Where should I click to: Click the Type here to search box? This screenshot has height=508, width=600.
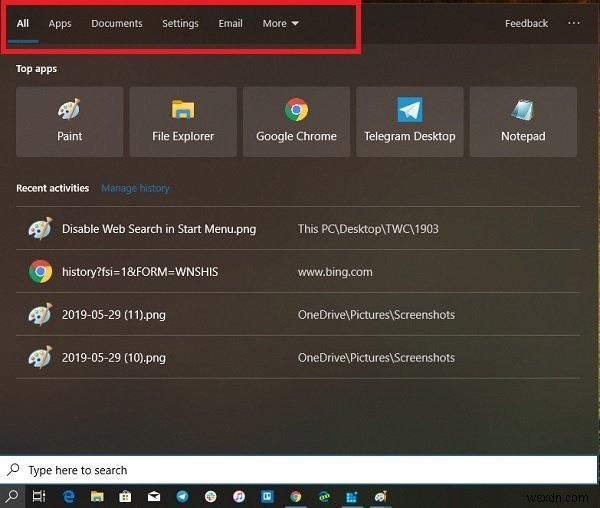click(298, 469)
